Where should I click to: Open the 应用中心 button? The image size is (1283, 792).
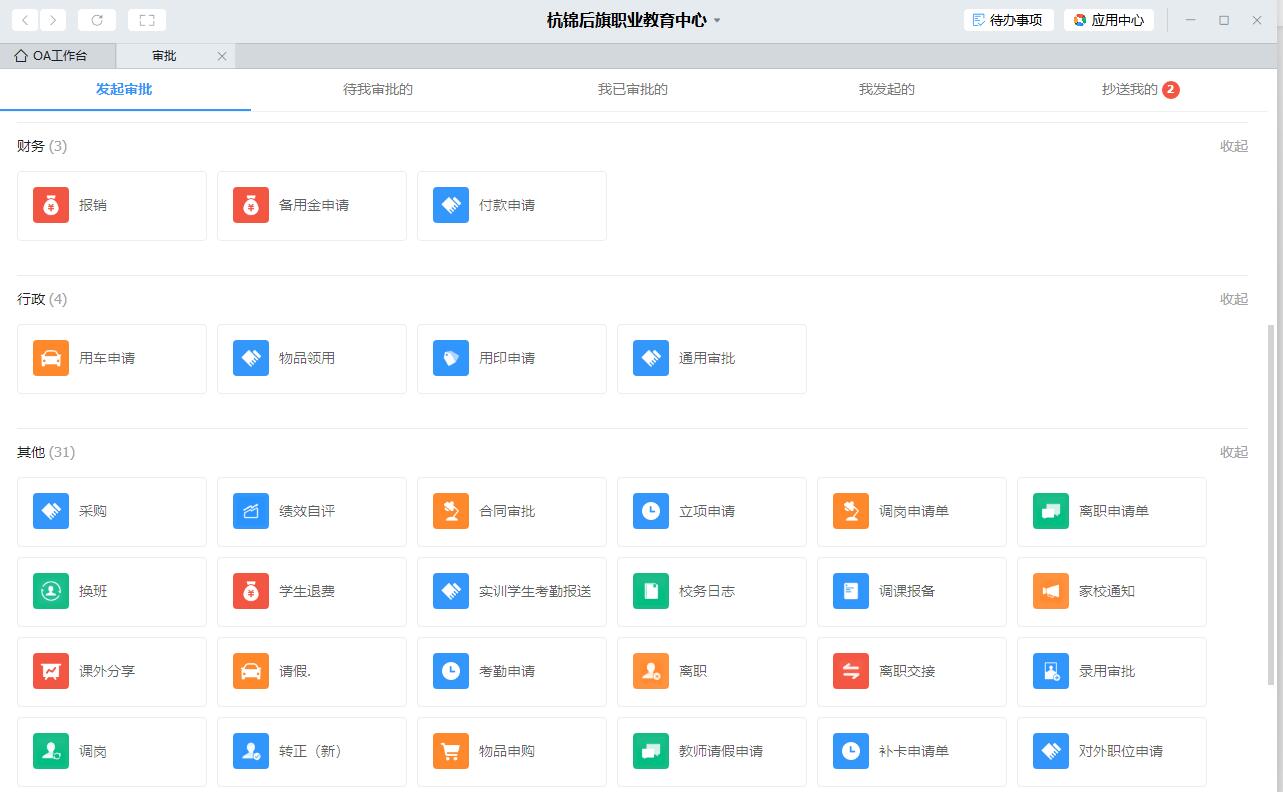[x=1109, y=20]
